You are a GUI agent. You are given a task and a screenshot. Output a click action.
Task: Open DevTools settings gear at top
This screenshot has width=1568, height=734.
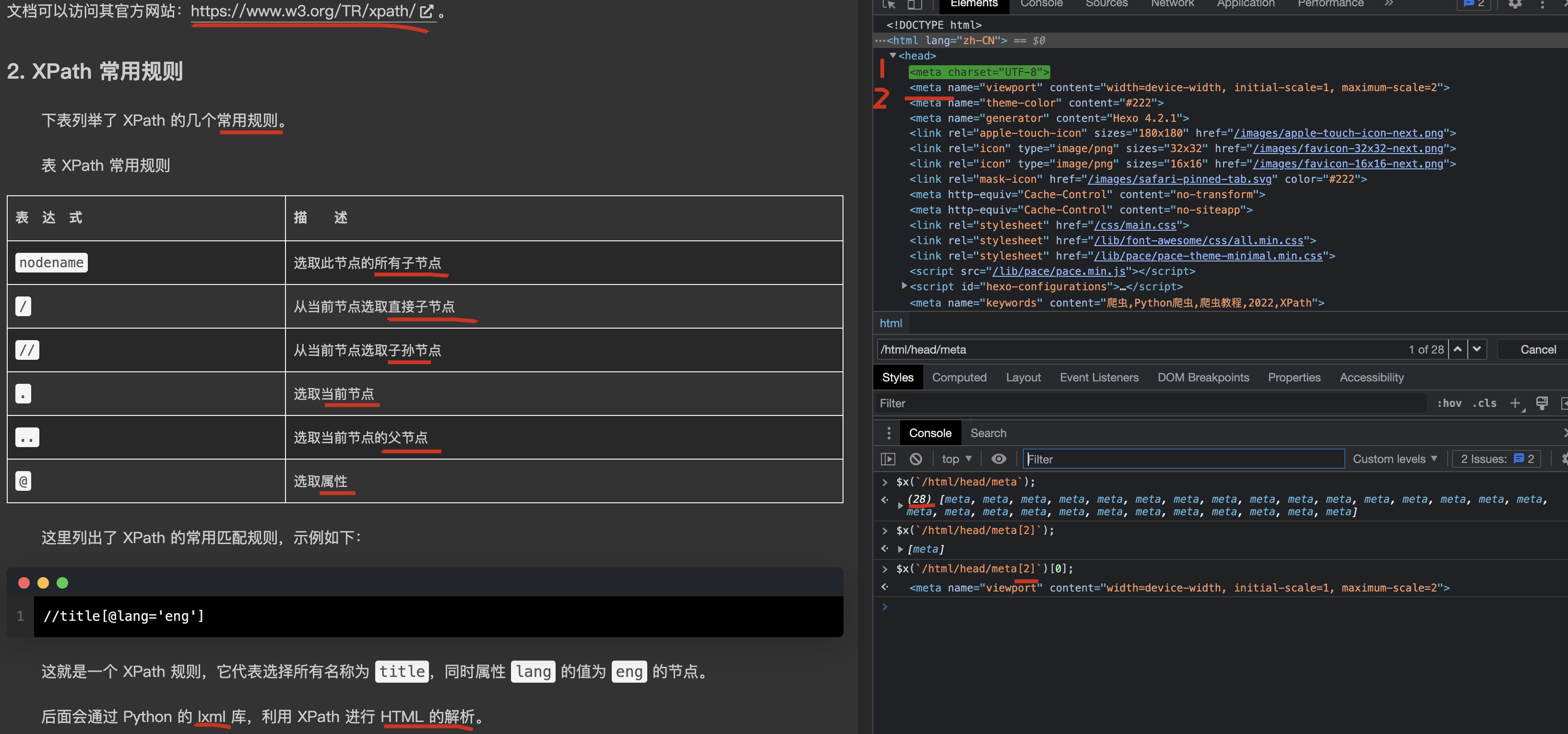(1515, 4)
